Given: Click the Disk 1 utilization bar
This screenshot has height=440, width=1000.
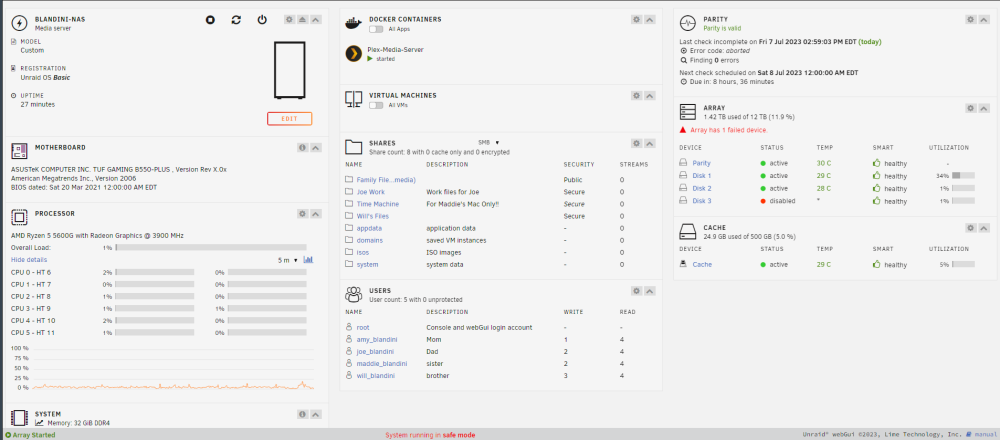Looking at the screenshot, I should pyautogui.click(x=963, y=175).
